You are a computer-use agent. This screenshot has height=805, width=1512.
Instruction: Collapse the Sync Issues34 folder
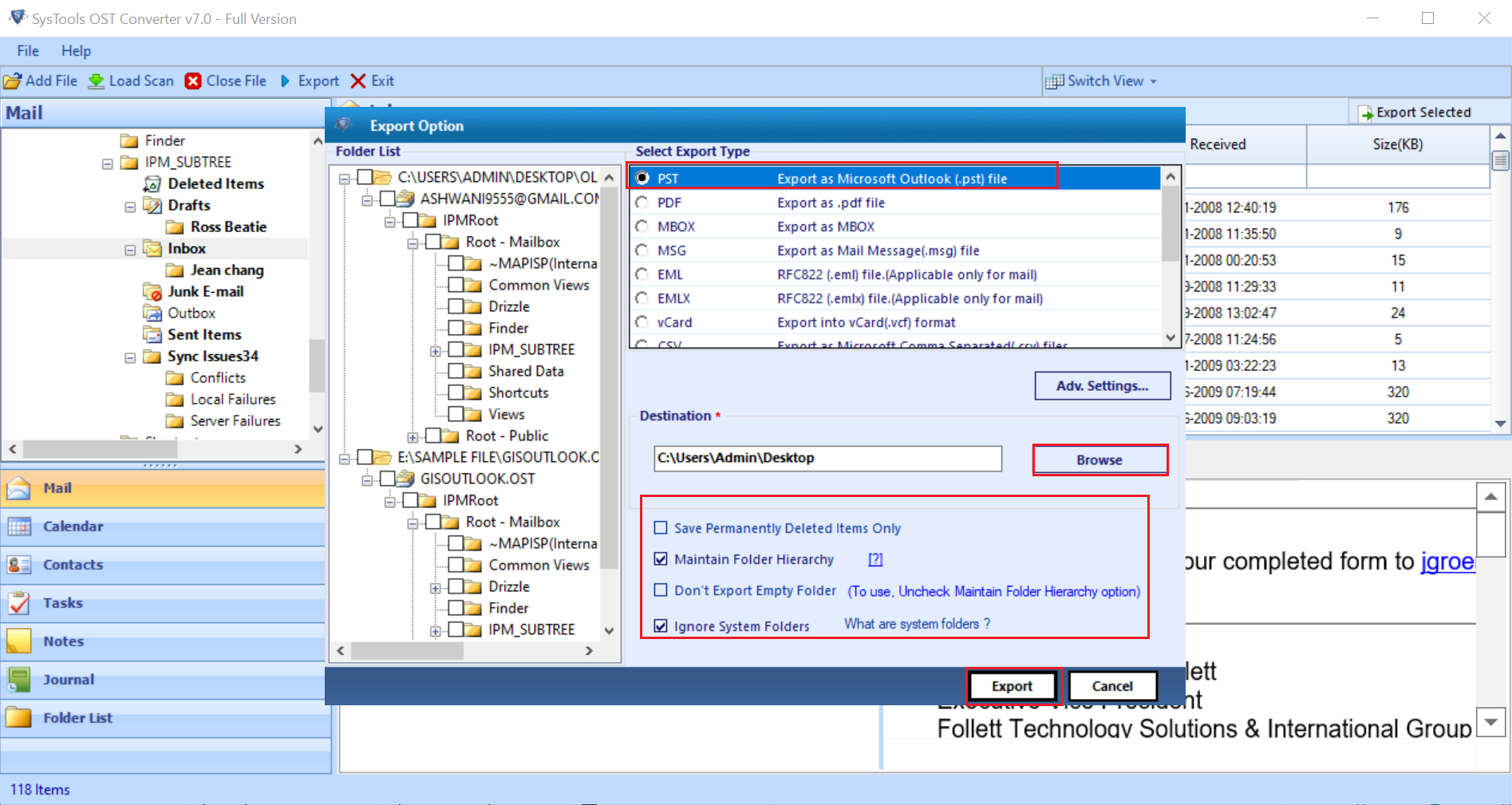[x=130, y=357]
